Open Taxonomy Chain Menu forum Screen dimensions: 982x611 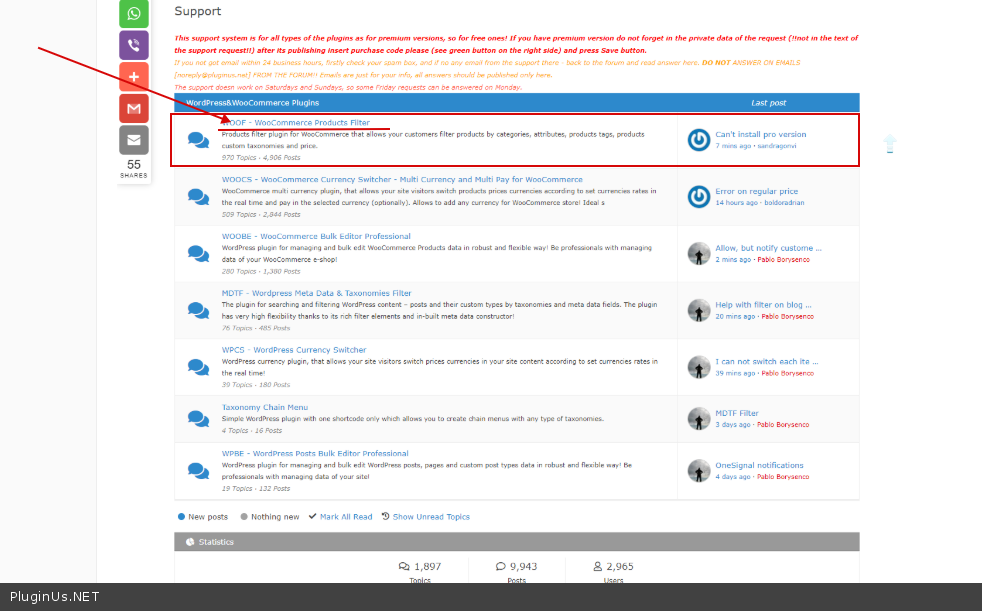tap(265, 408)
